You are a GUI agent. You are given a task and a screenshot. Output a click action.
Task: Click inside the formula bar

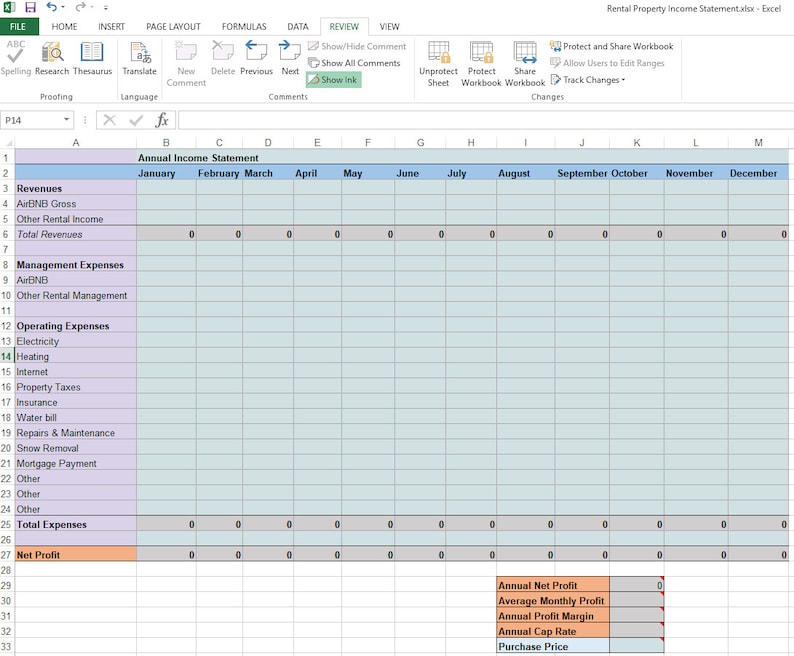coord(485,120)
